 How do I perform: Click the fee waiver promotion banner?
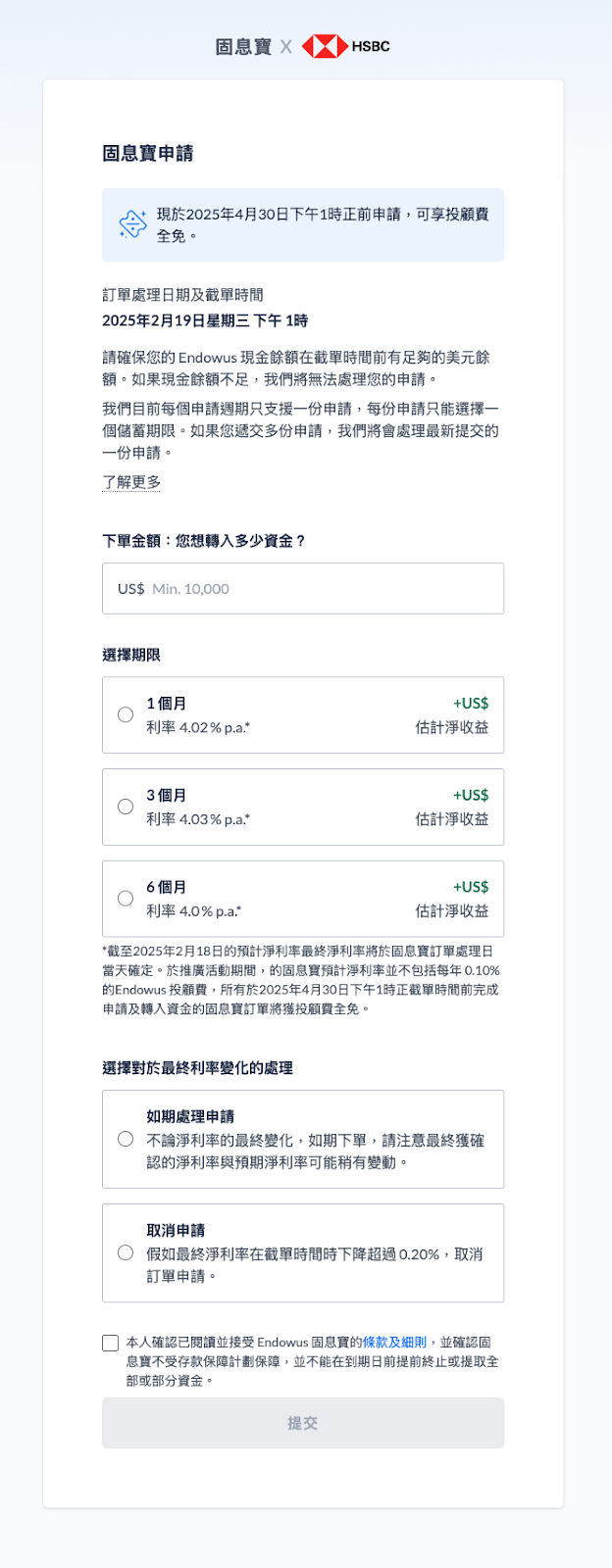[303, 224]
